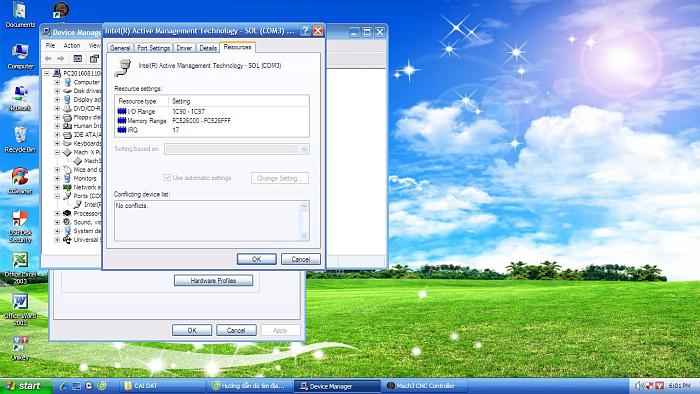Click the console tree view toolbar icon
This screenshot has width=700, height=394.
click(78, 58)
